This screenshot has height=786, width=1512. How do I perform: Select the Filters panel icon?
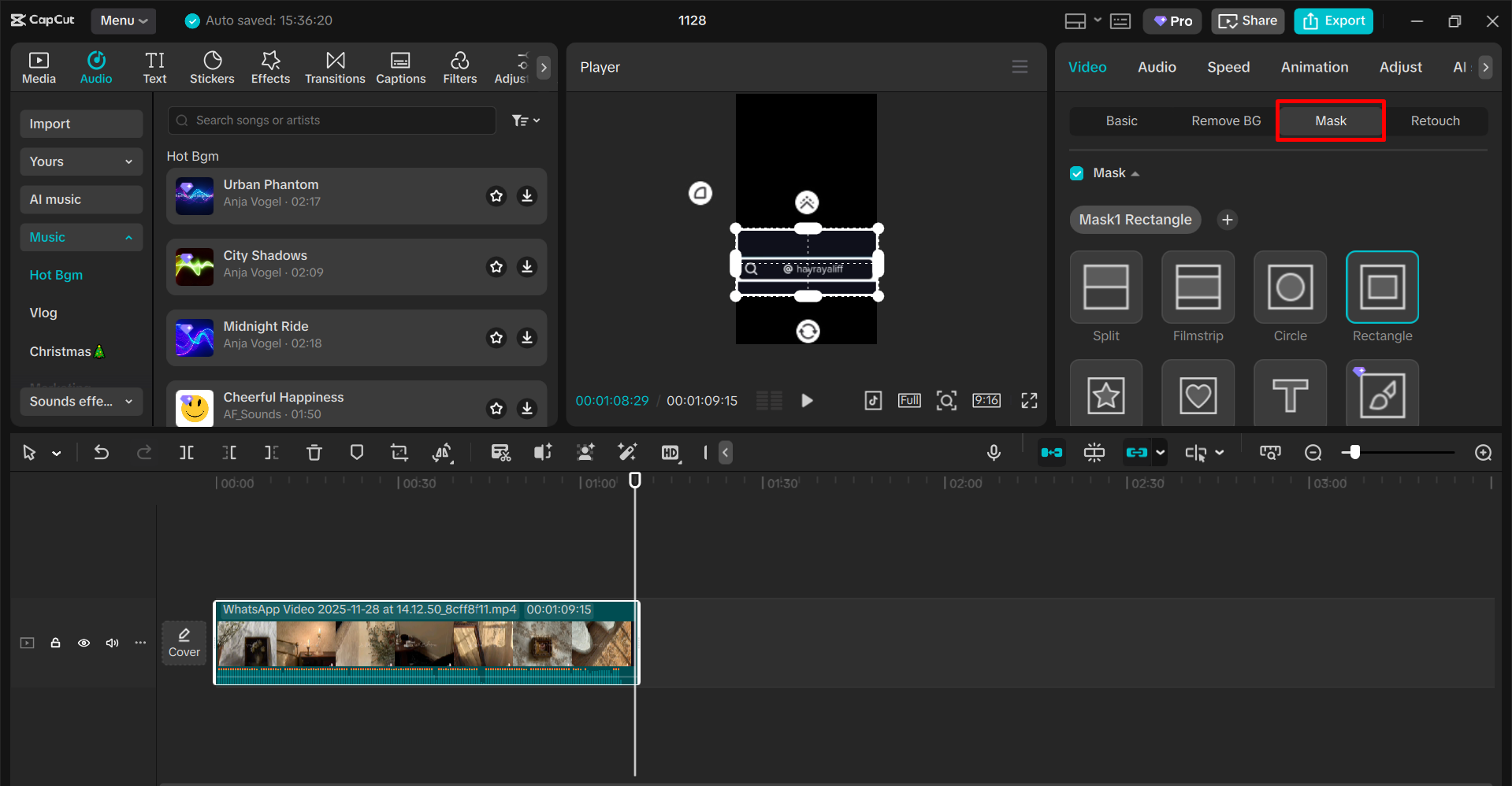pos(459,66)
